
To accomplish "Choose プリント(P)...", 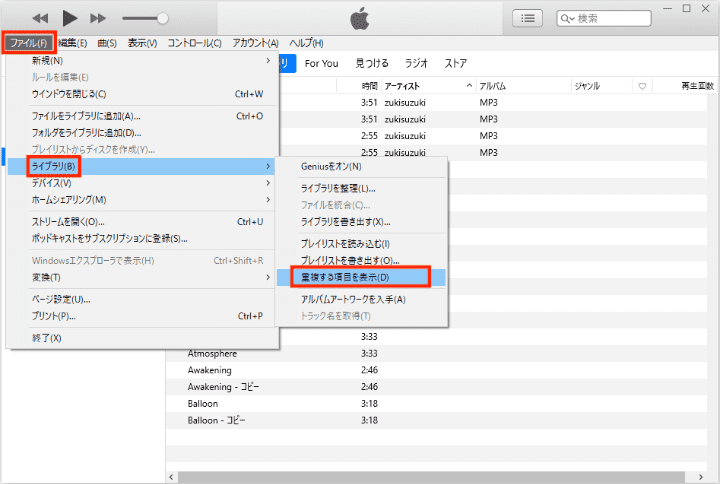I will tap(143, 316).
